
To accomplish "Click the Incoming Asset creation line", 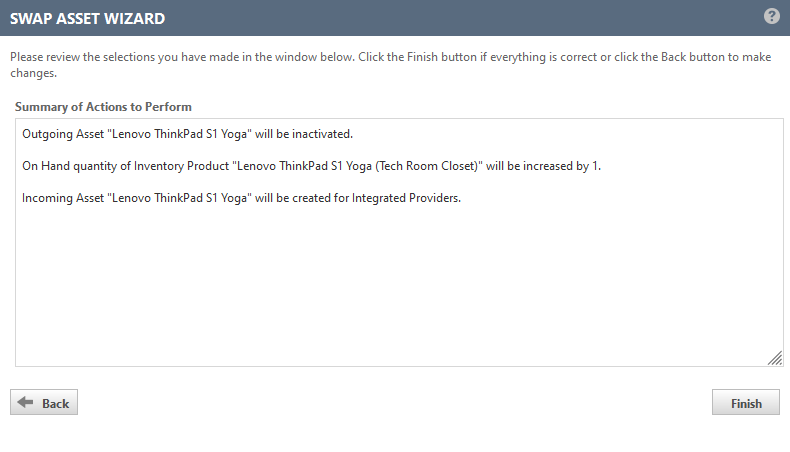I will tap(241, 198).
